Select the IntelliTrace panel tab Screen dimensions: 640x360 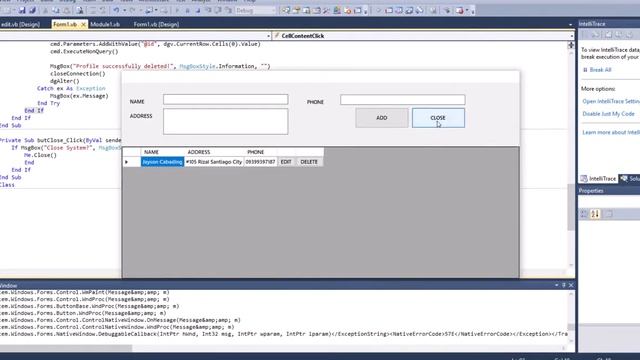pos(598,179)
